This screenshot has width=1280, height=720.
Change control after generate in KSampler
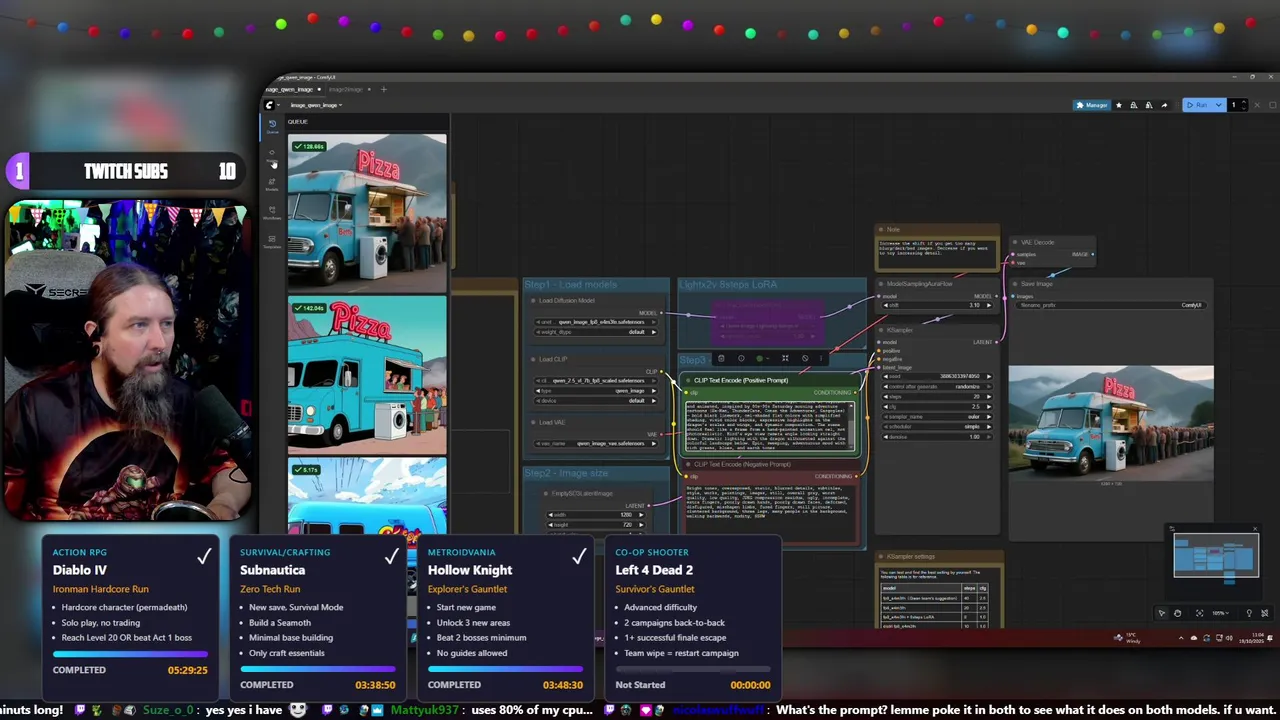937,386
